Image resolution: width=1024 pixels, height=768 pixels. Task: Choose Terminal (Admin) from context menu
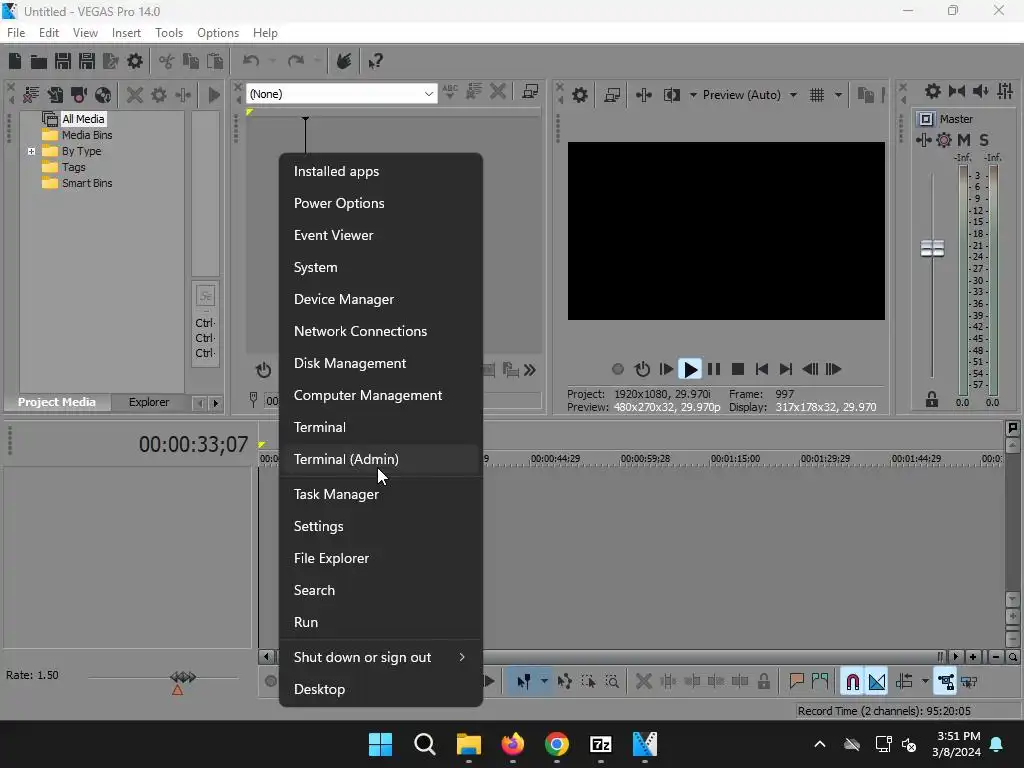[381, 460]
